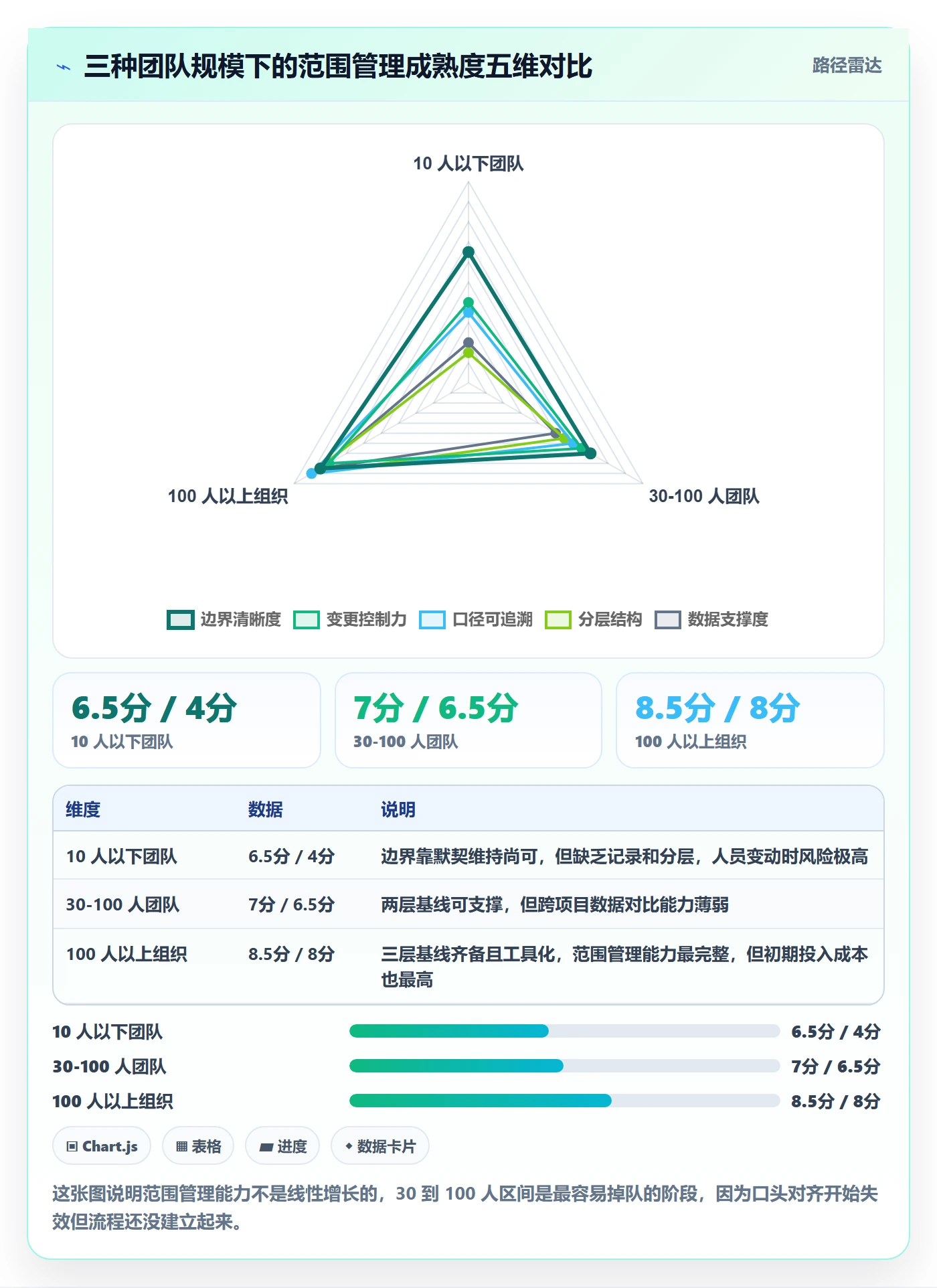The image size is (937, 1288).
Task: Click table value 7分 / 6.5分
Action: click(291, 904)
